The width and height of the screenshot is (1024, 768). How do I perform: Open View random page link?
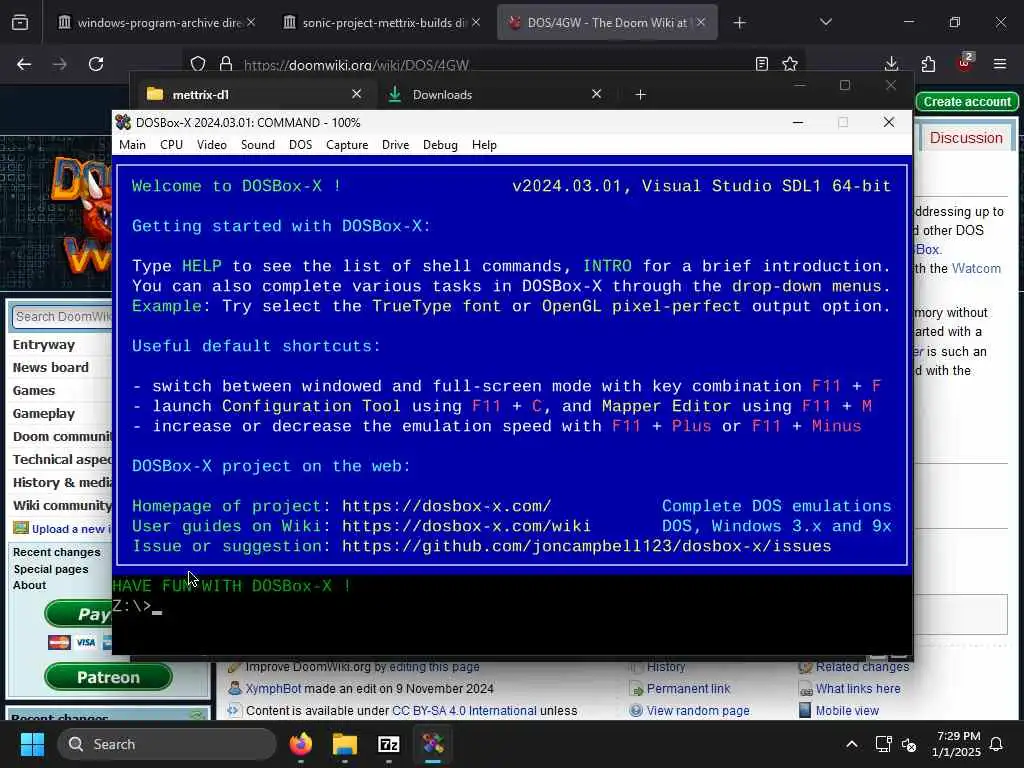coord(698,711)
